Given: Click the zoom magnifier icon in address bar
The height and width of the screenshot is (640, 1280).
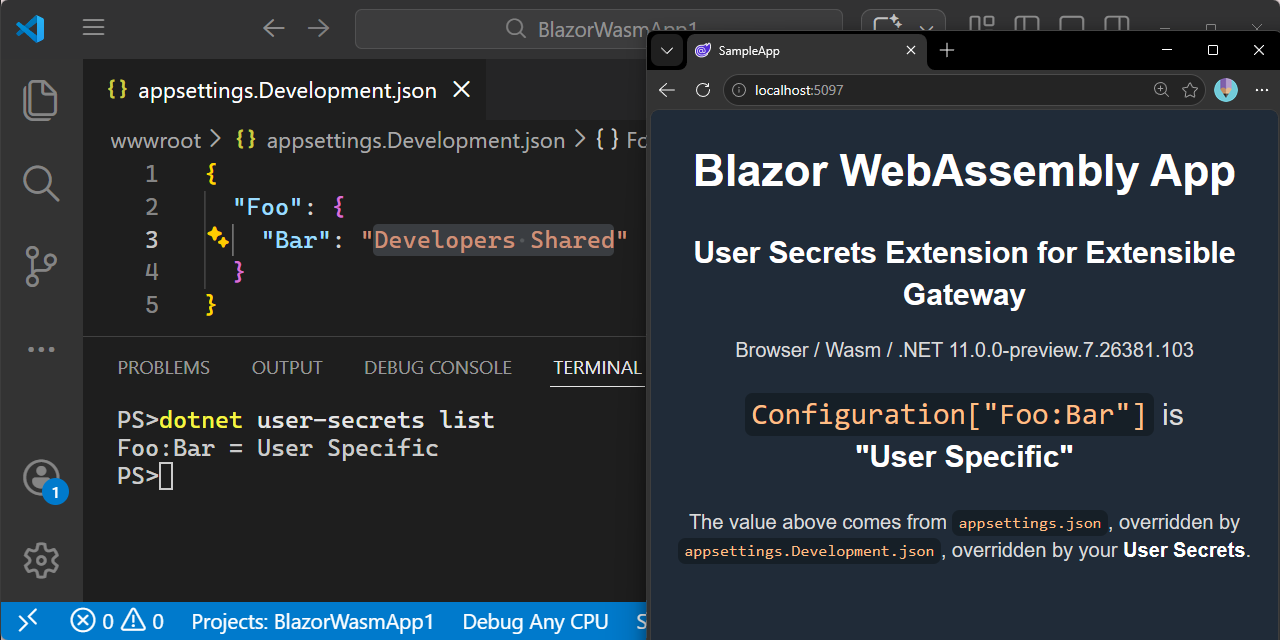Looking at the screenshot, I should (x=1161, y=90).
